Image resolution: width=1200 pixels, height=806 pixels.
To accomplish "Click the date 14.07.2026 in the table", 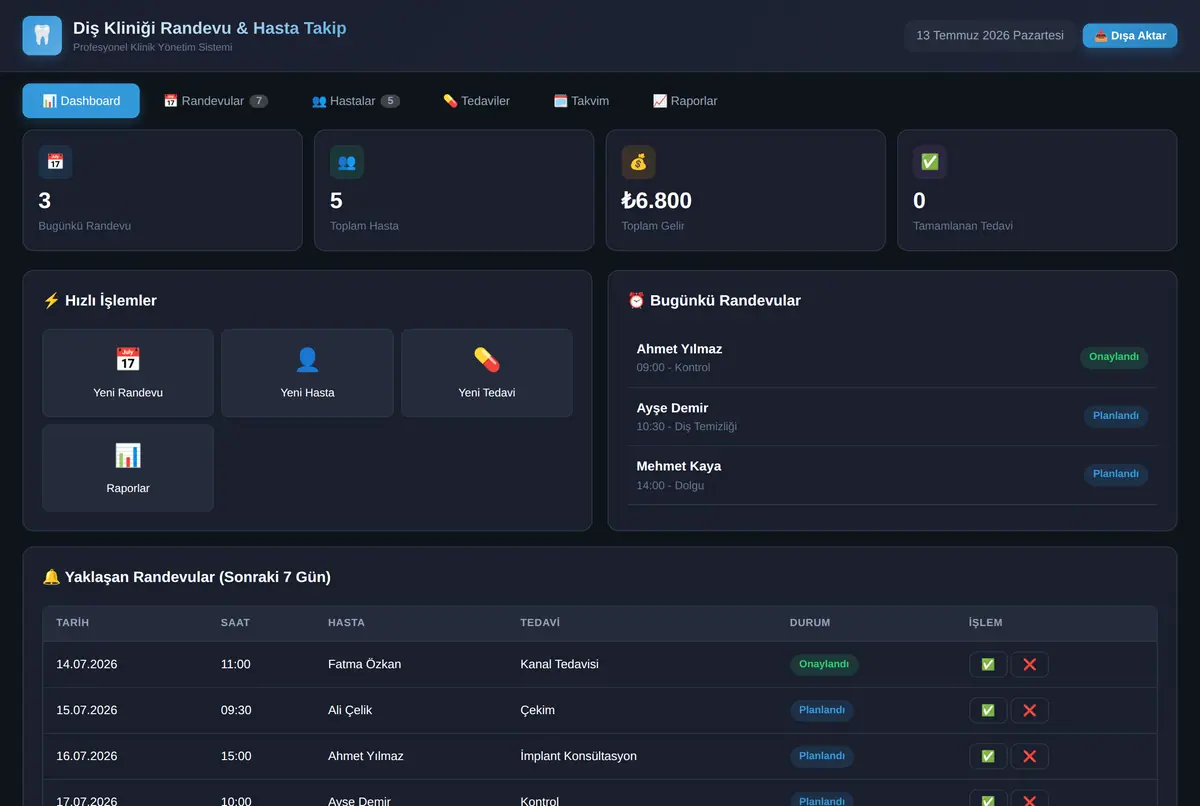I will pos(87,664).
